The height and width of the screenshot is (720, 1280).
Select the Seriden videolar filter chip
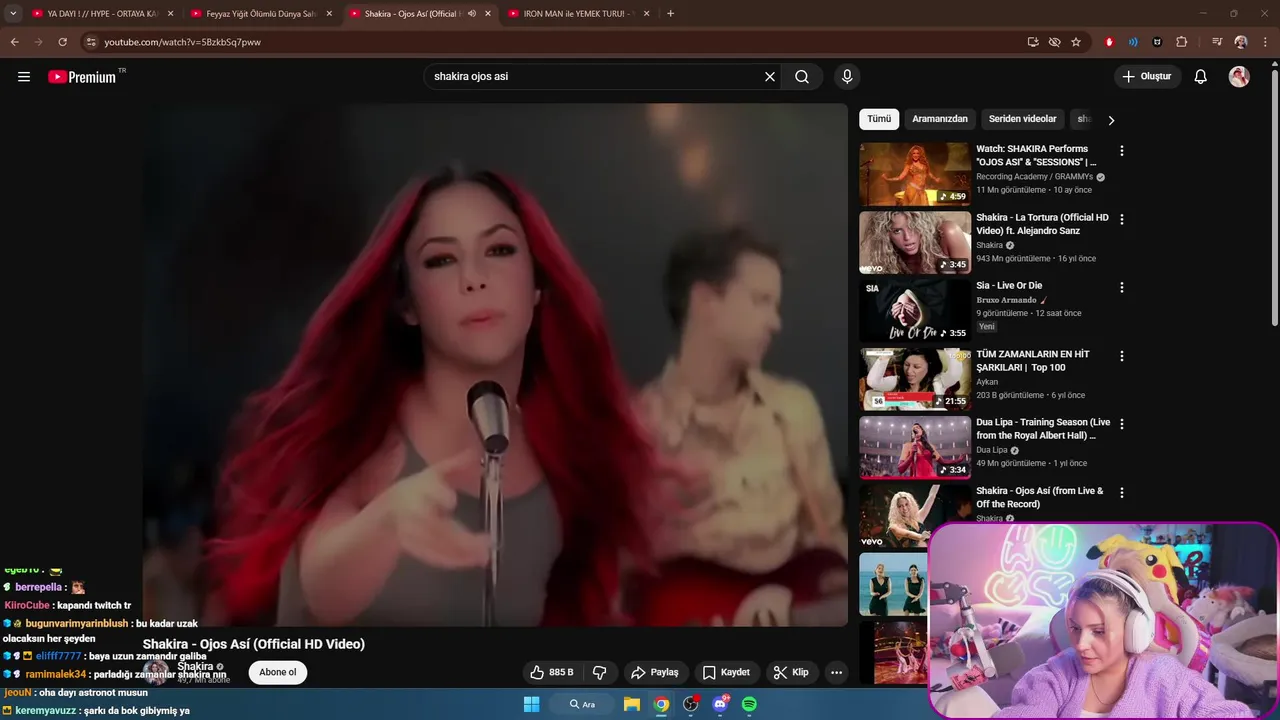click(x=1022, y=119)
